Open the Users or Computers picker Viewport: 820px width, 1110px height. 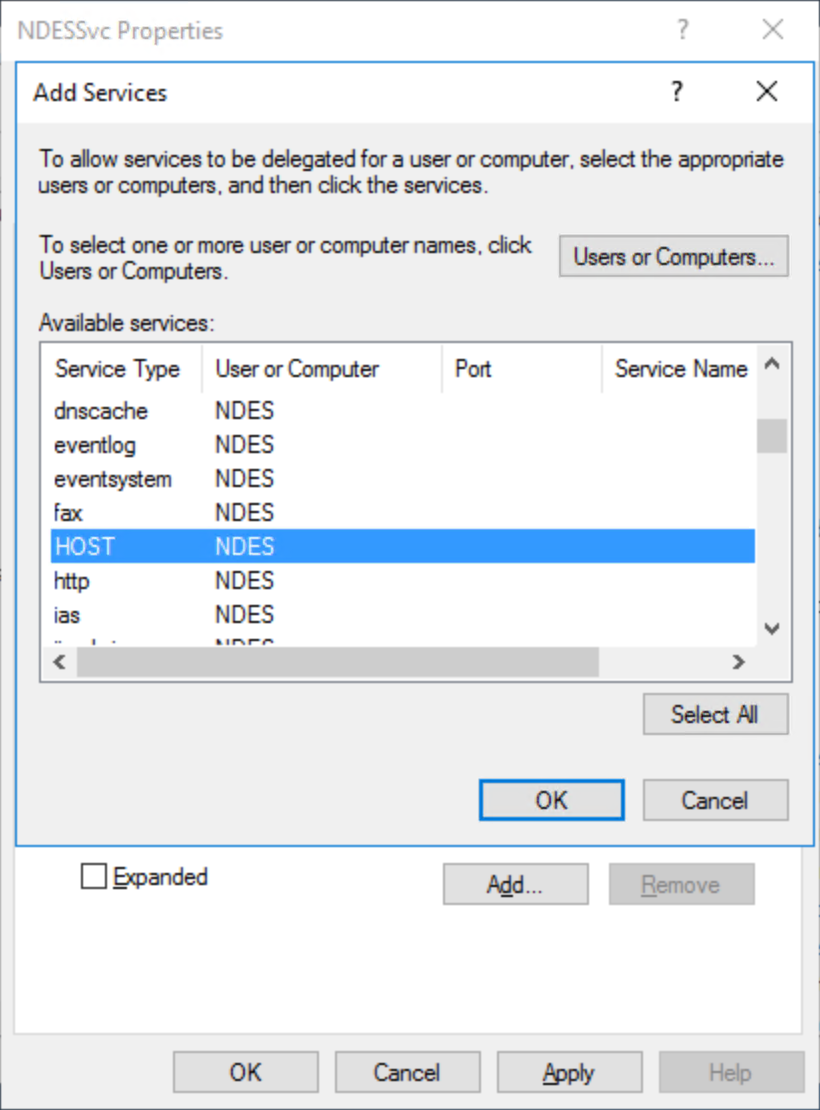[x=673, y=257]
